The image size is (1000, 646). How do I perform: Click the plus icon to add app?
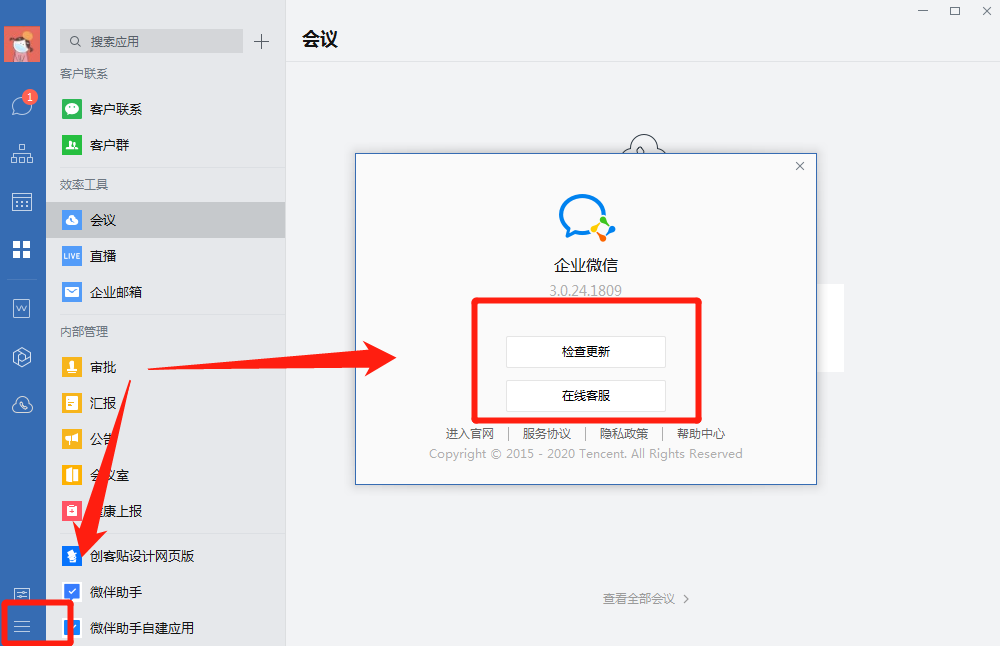click(261, 41)
